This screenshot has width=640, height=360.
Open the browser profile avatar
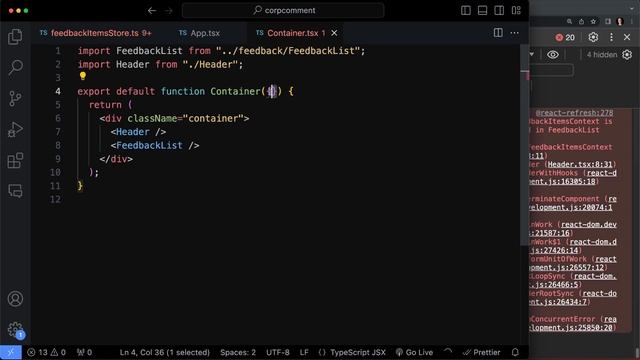620,22
